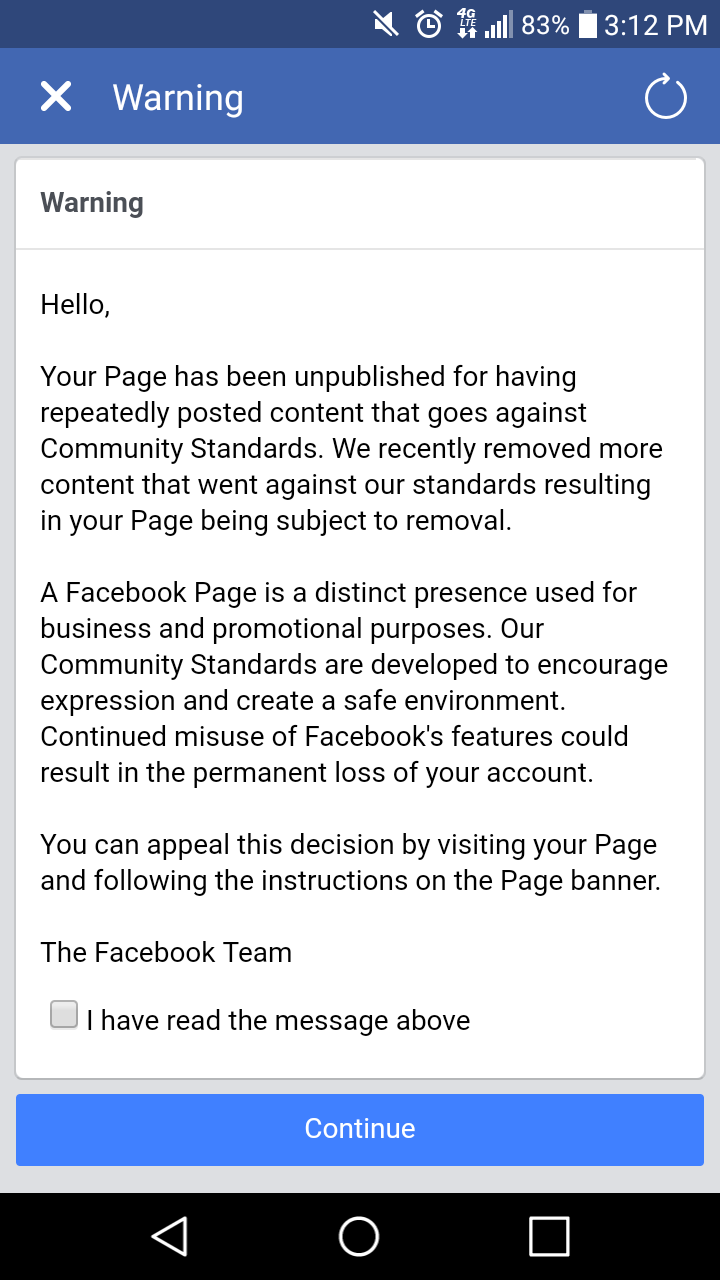Tap the 'I have read the message above' label
720x1280 pixels.
[x=278, y=1020]
